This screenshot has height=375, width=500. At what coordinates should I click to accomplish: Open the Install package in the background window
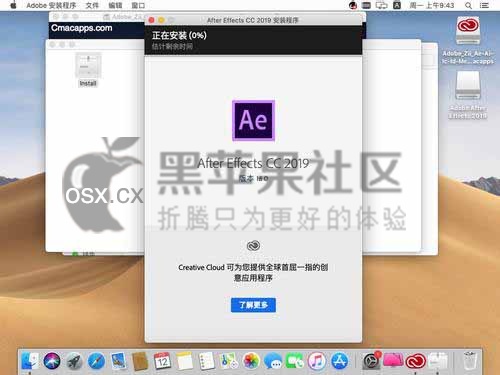[88, 69]
